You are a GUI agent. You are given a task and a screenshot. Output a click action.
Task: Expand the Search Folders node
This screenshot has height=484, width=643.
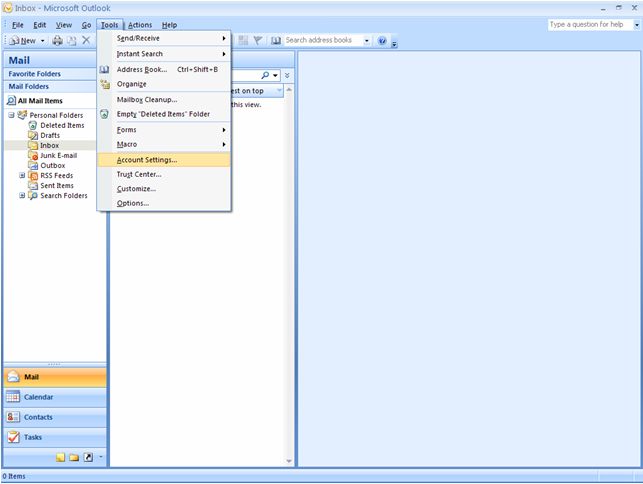pos(23,195)
